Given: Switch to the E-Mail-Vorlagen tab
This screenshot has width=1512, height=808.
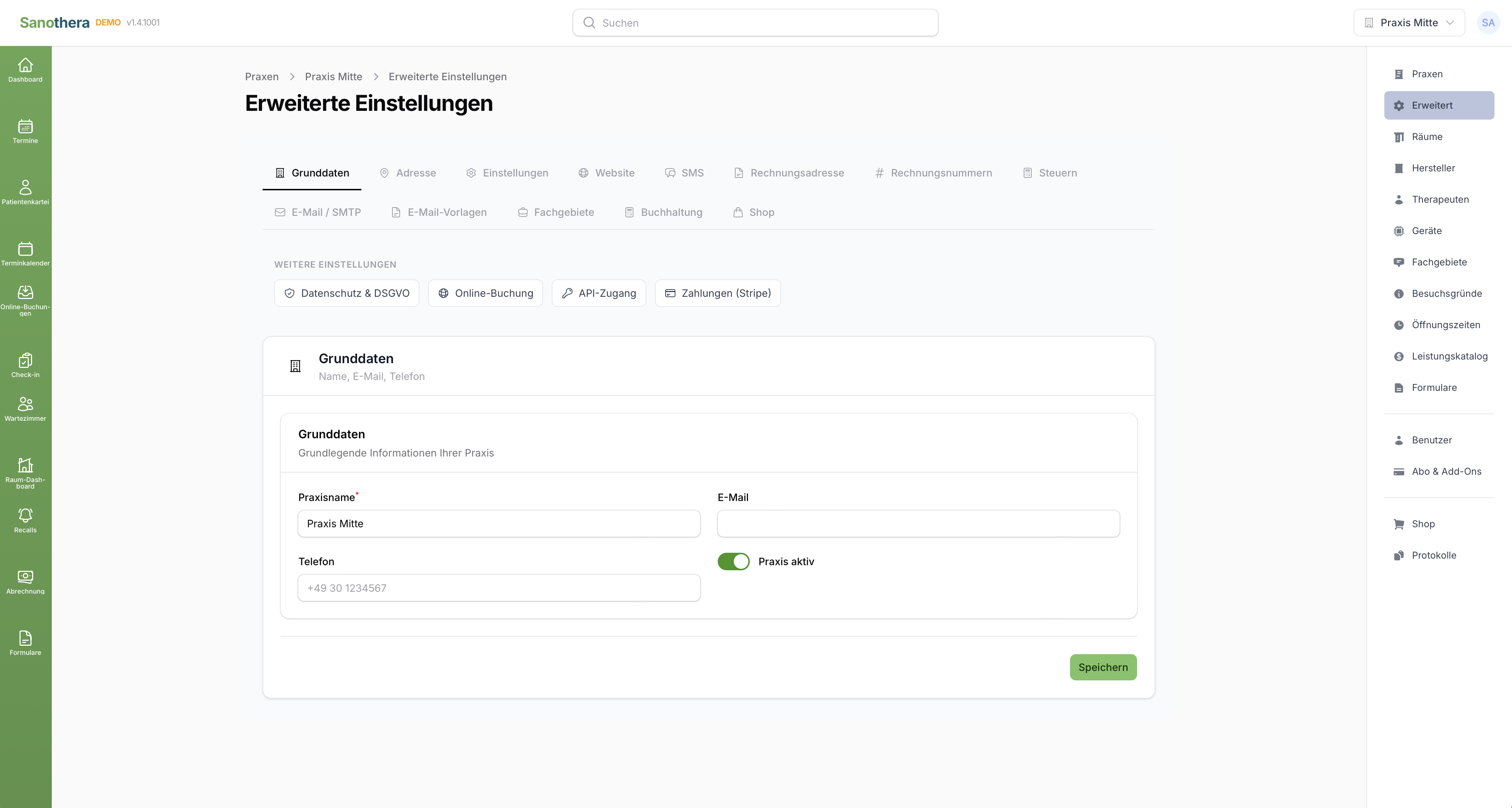Looking at the screenshot, I should [x=439, y=213].
